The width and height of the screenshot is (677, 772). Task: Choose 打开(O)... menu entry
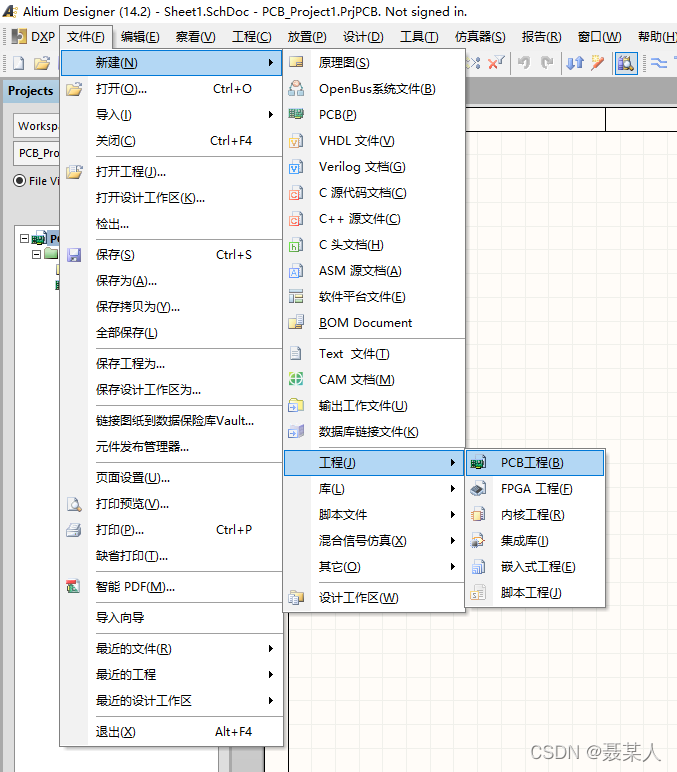172,89
